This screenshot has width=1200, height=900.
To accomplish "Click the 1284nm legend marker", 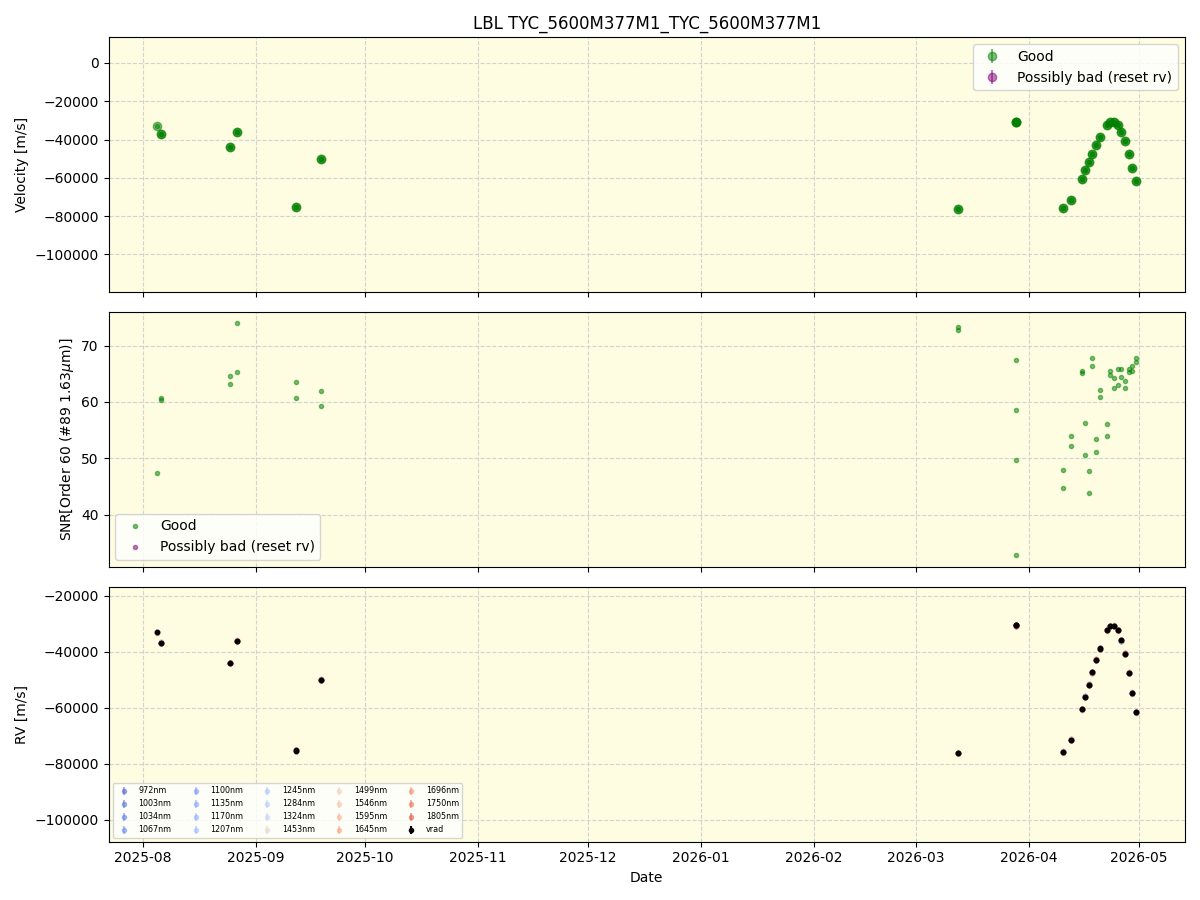I will pos(267,804).
